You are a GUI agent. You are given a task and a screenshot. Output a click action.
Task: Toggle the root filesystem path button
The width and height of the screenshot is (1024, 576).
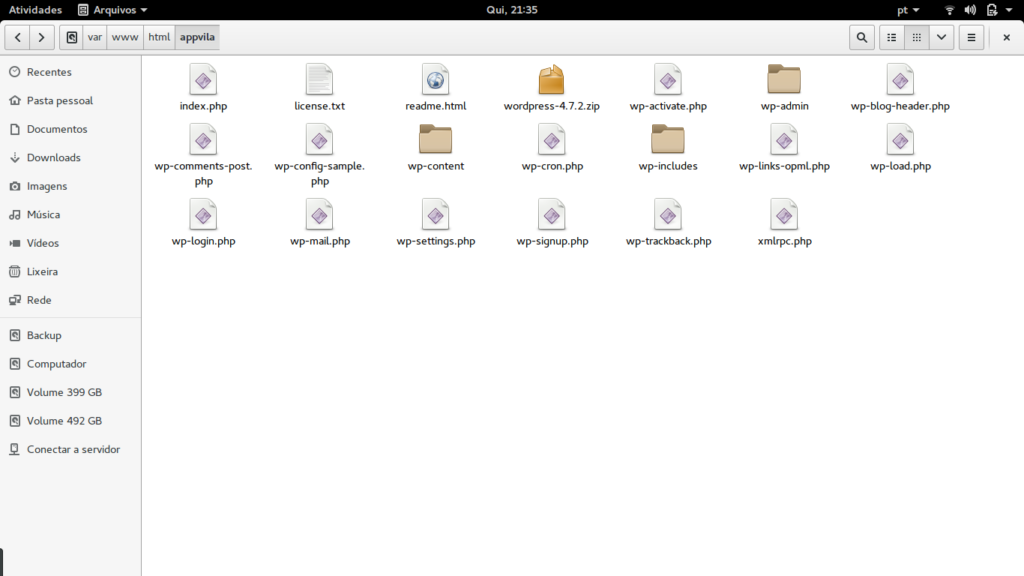point(71,37)
